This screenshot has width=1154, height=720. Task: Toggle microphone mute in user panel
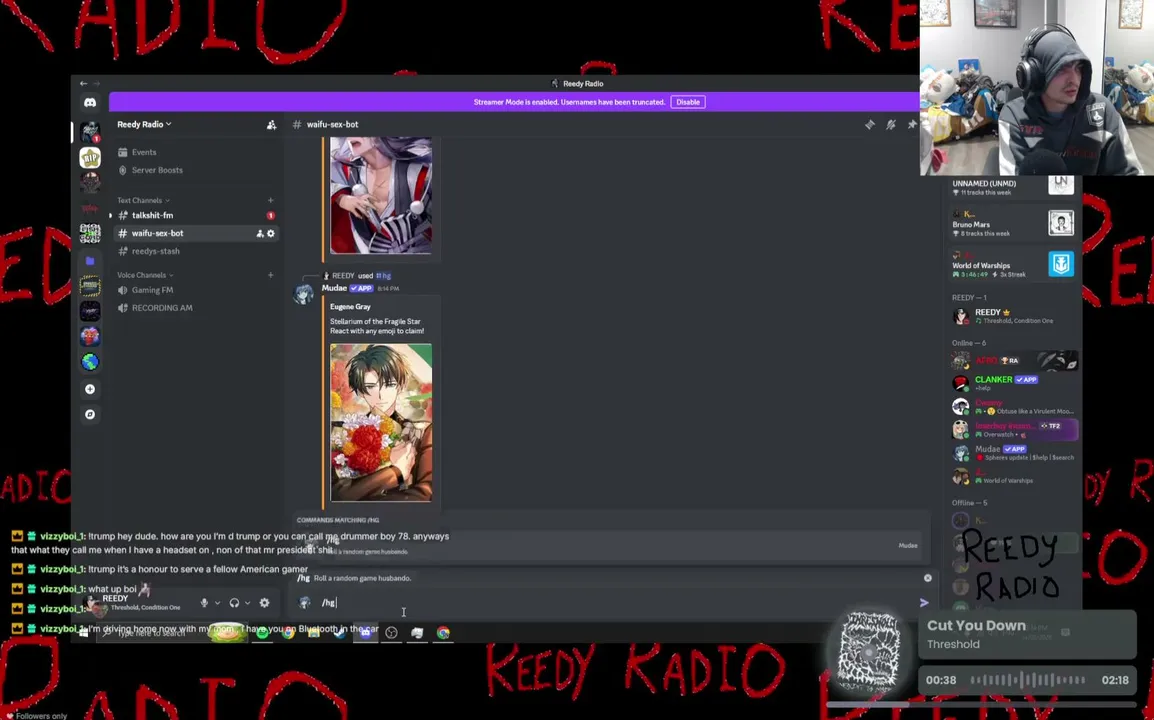(204, 603)
